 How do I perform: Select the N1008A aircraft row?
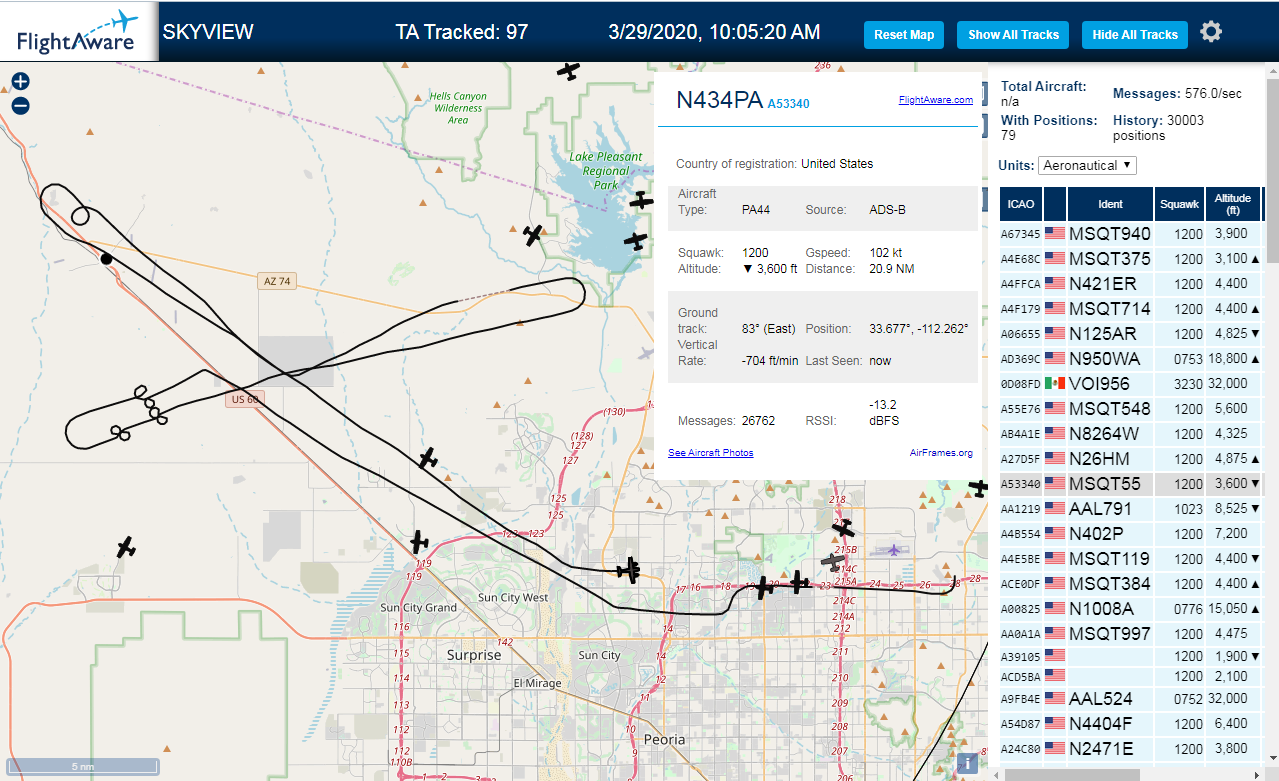coord(1131,609)
